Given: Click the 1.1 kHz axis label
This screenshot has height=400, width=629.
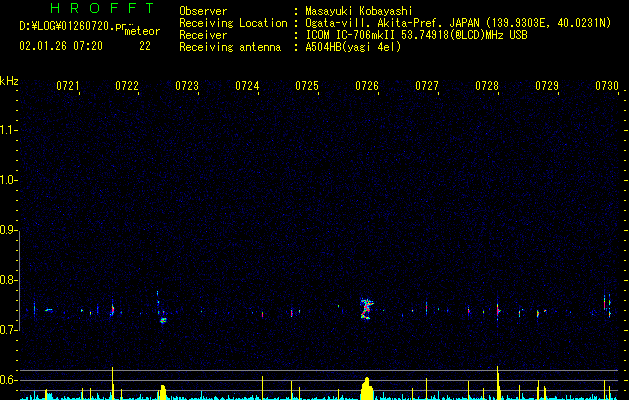Looking at the screenshot, I should coord(9,130).
